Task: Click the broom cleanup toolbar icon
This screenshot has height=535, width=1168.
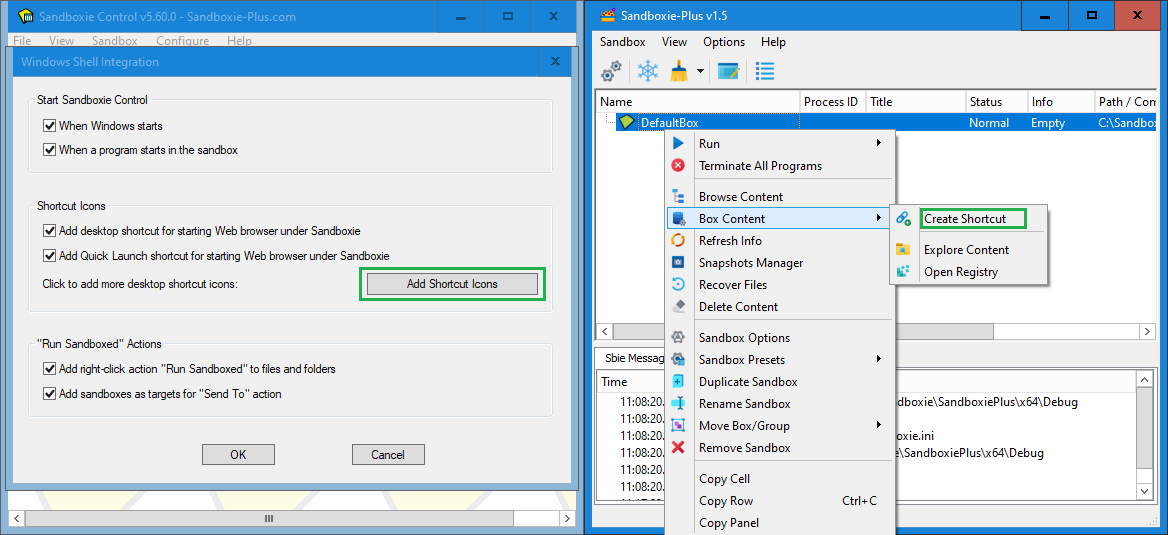Action: click(x=679, y=71)
